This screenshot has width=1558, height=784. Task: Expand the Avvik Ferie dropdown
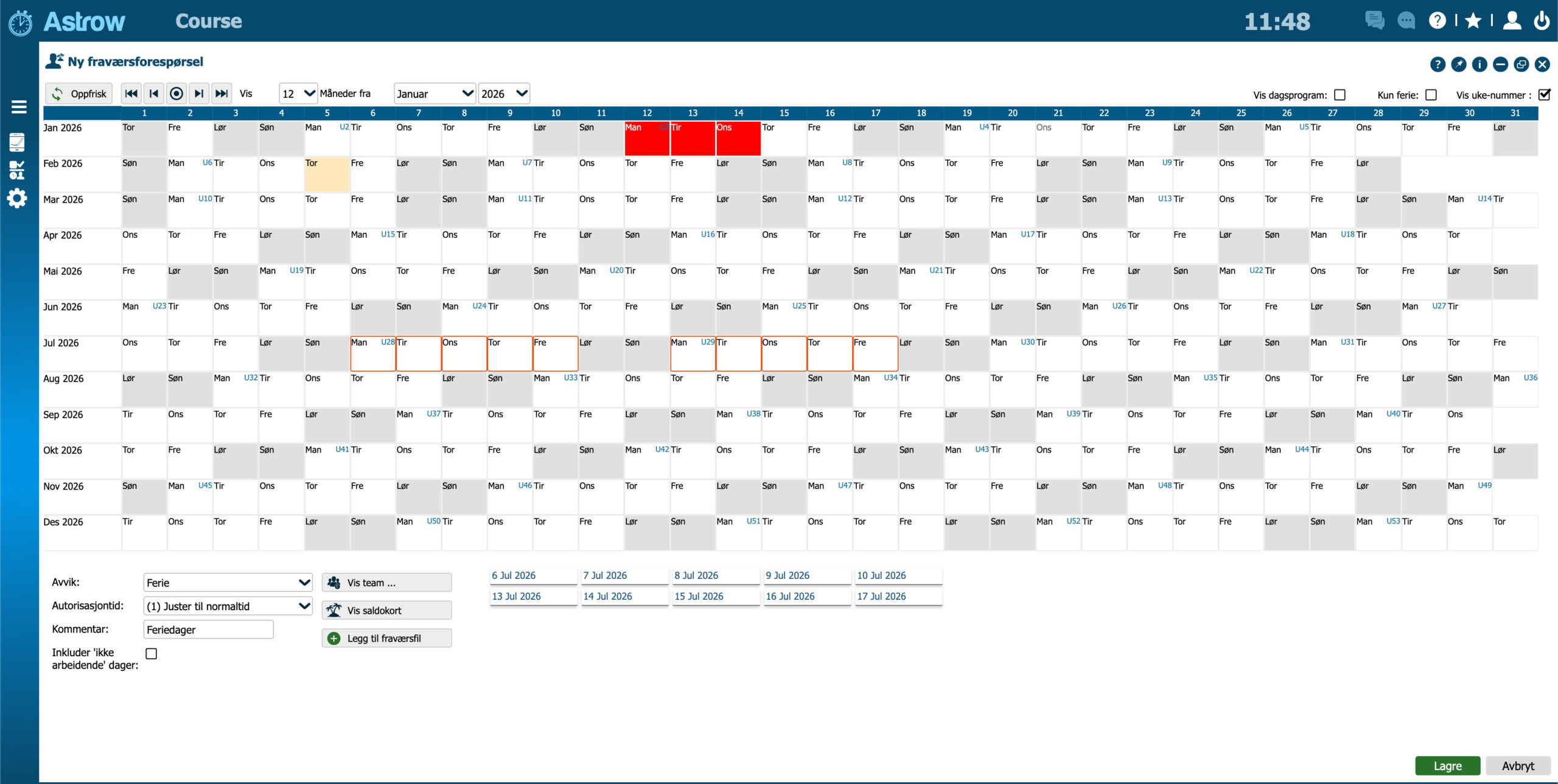click(228, 583)
